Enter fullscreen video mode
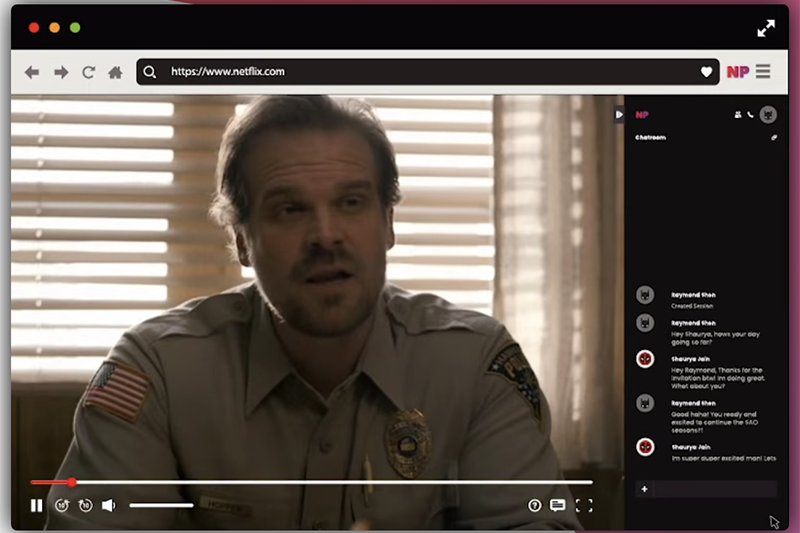This screenshot has width=800, height=533. click(x=584, y=505)
